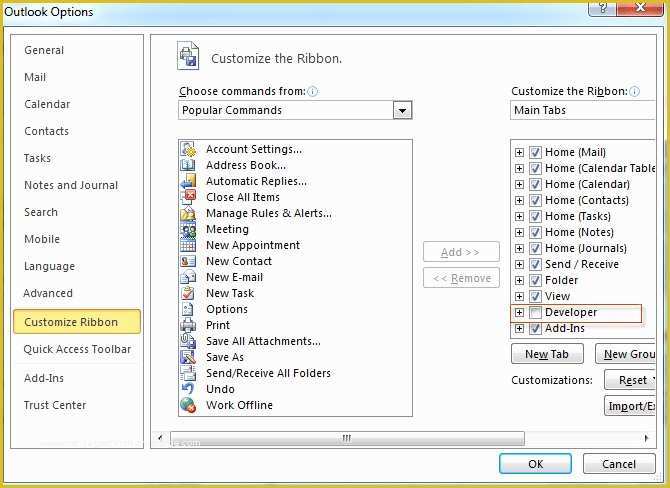Image resolution: width=670 pixels, height=488 pixels.
Task: Click the horizontal scrollbar right arrow
Action: tap(646, 438)
